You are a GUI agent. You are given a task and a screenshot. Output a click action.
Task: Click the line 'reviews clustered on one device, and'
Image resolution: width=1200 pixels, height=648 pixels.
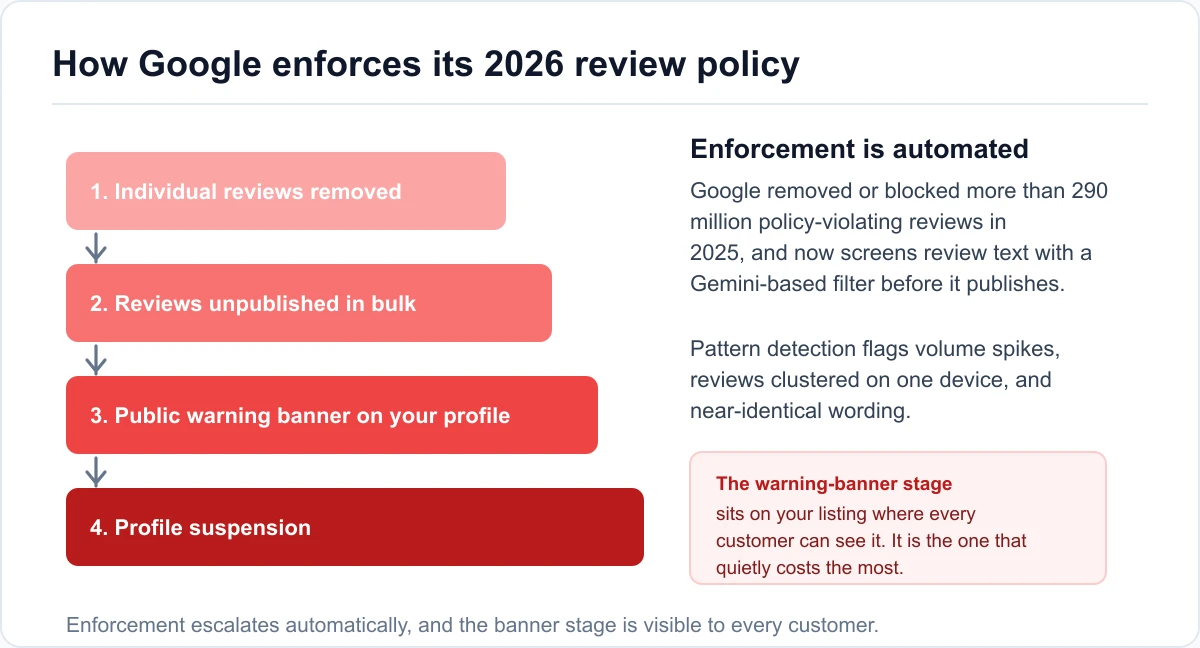[871, 380]
